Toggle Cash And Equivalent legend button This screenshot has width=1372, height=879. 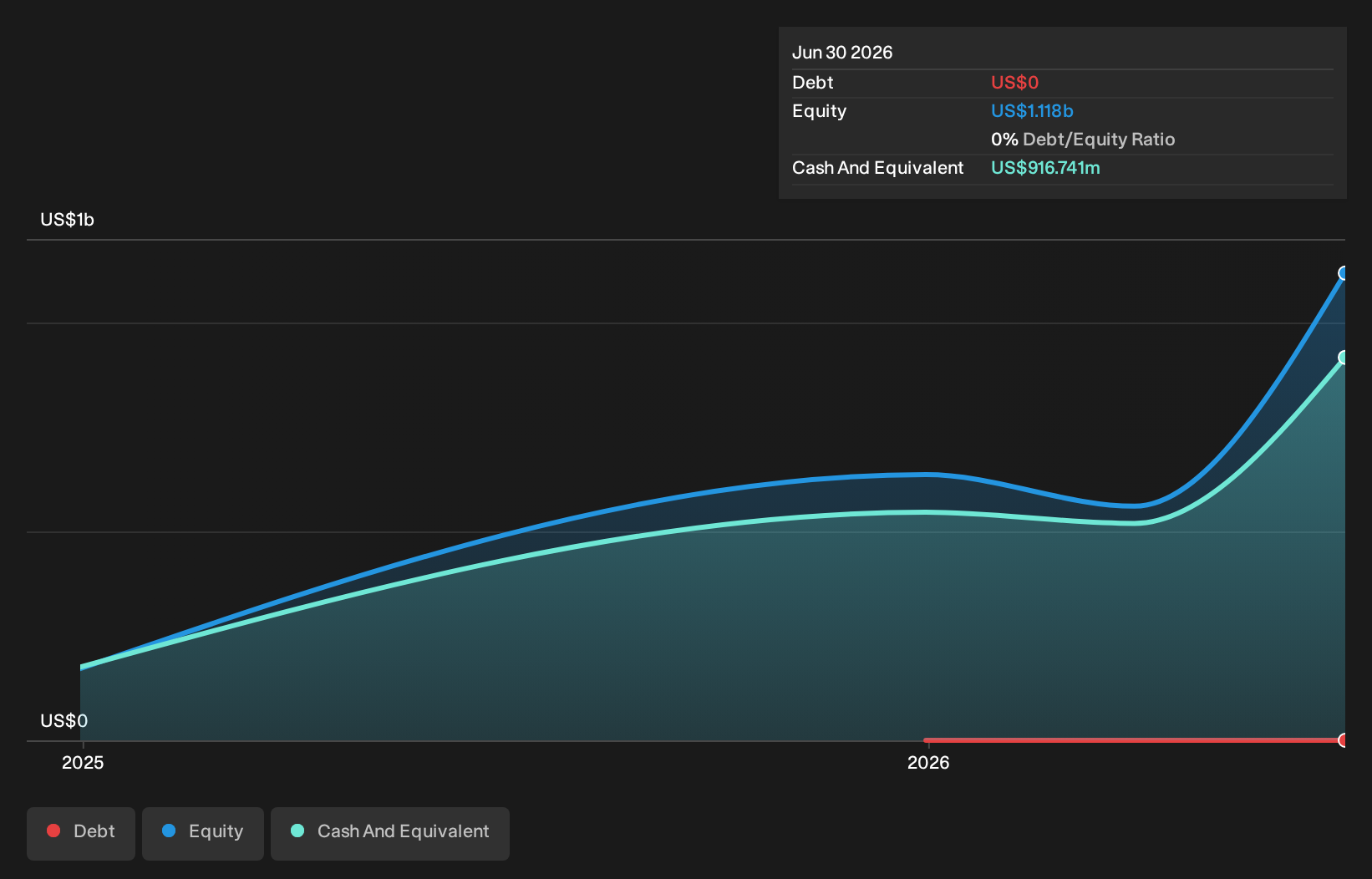pos(390,833)
